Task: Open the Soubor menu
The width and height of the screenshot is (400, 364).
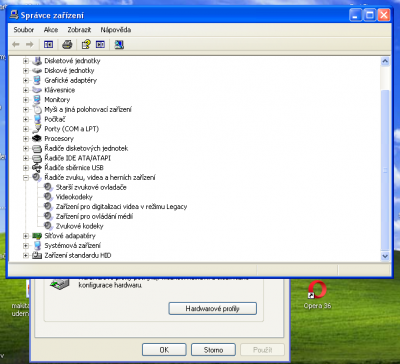Action: (x=24, y=30)
